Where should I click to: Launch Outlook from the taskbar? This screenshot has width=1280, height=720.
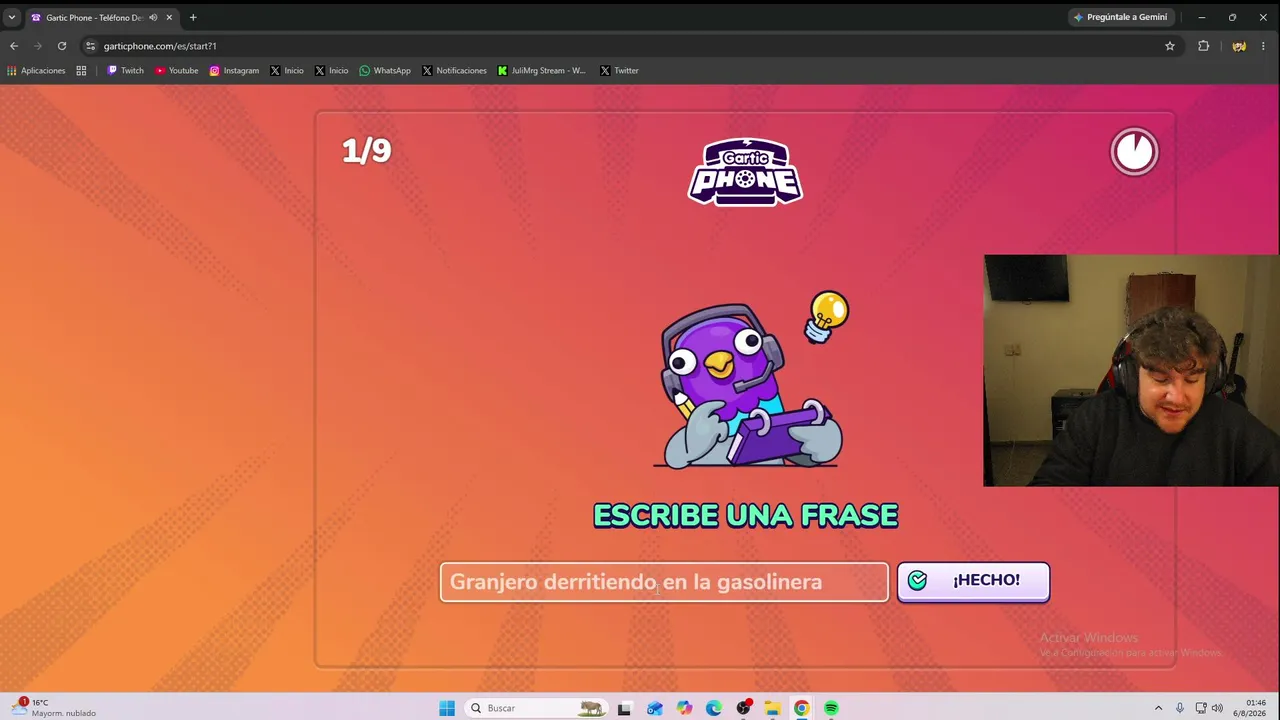[655, 708]
